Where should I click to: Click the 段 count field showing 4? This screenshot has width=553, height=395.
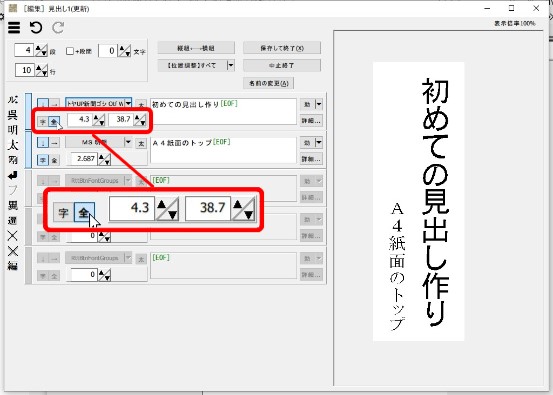(24, 50)
